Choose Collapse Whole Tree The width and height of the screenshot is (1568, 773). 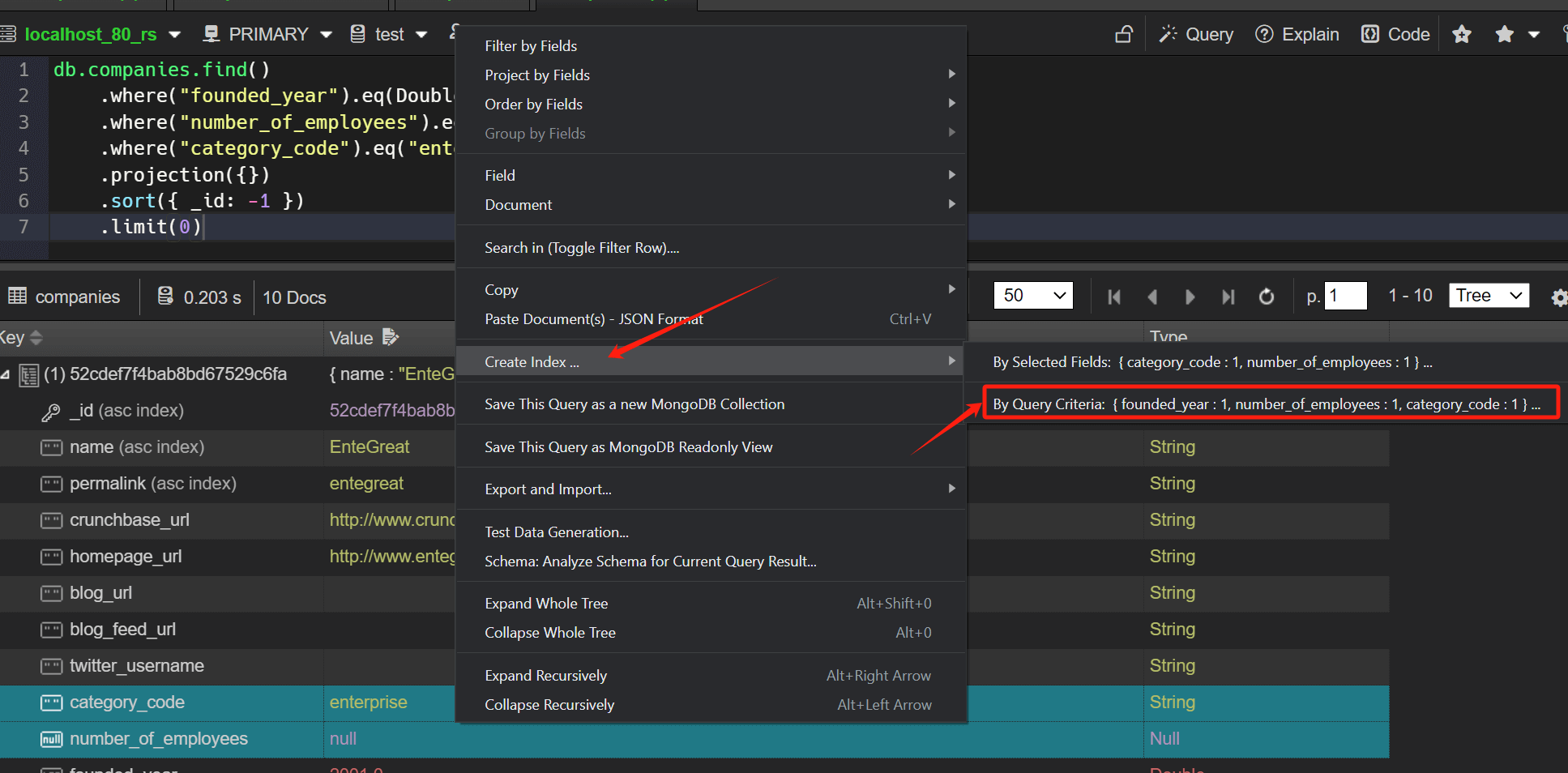click(x=711, y=633)
